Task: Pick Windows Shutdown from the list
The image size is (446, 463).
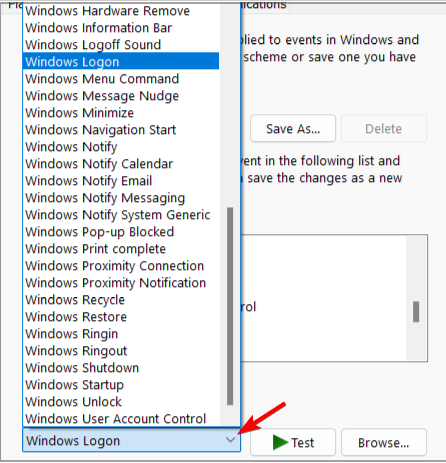Action: coord(121,368)
